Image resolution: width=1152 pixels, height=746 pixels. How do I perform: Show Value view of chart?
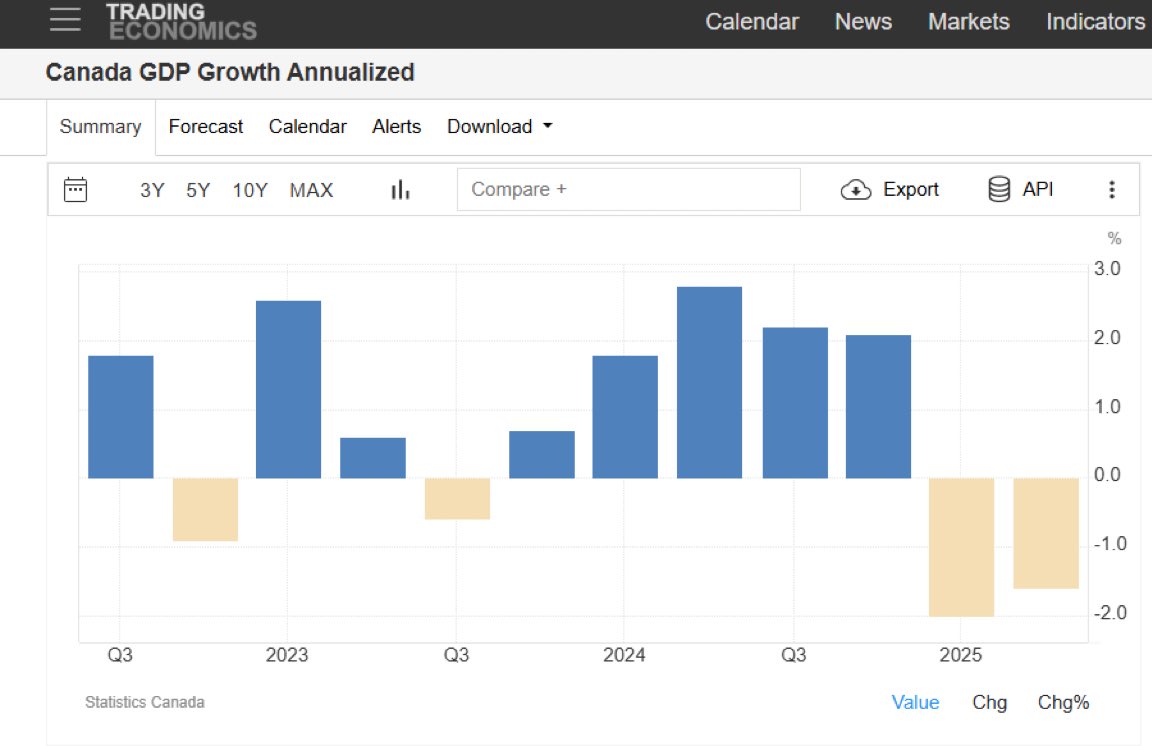point(915,703)
